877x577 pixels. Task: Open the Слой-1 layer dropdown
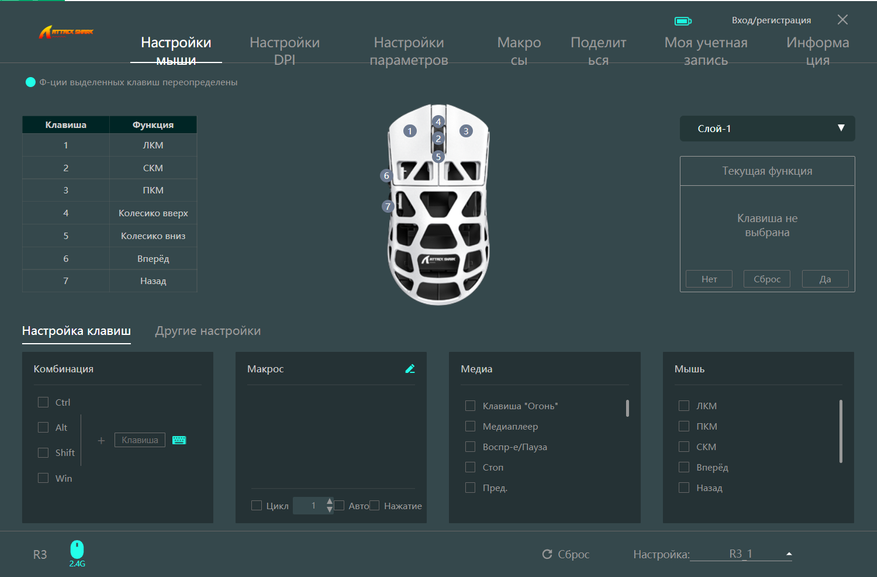click(767, 129)
